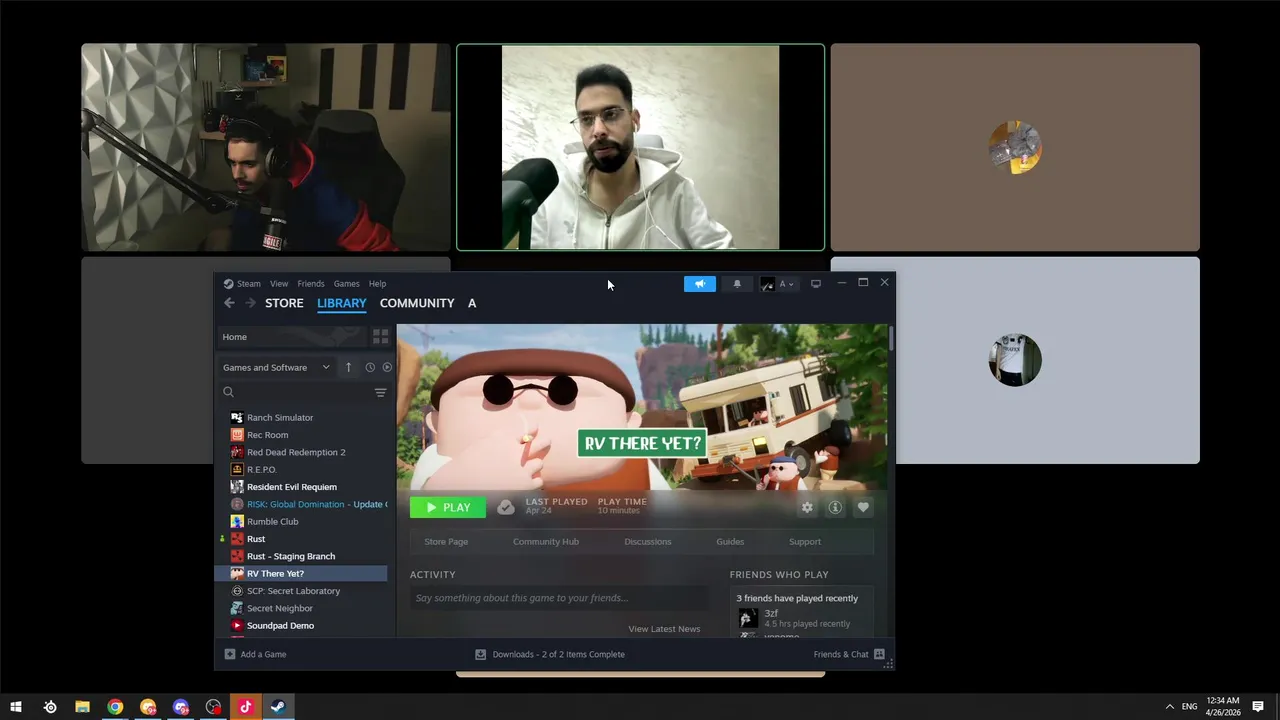Click the Rumble Club game icon

[237, 521]
